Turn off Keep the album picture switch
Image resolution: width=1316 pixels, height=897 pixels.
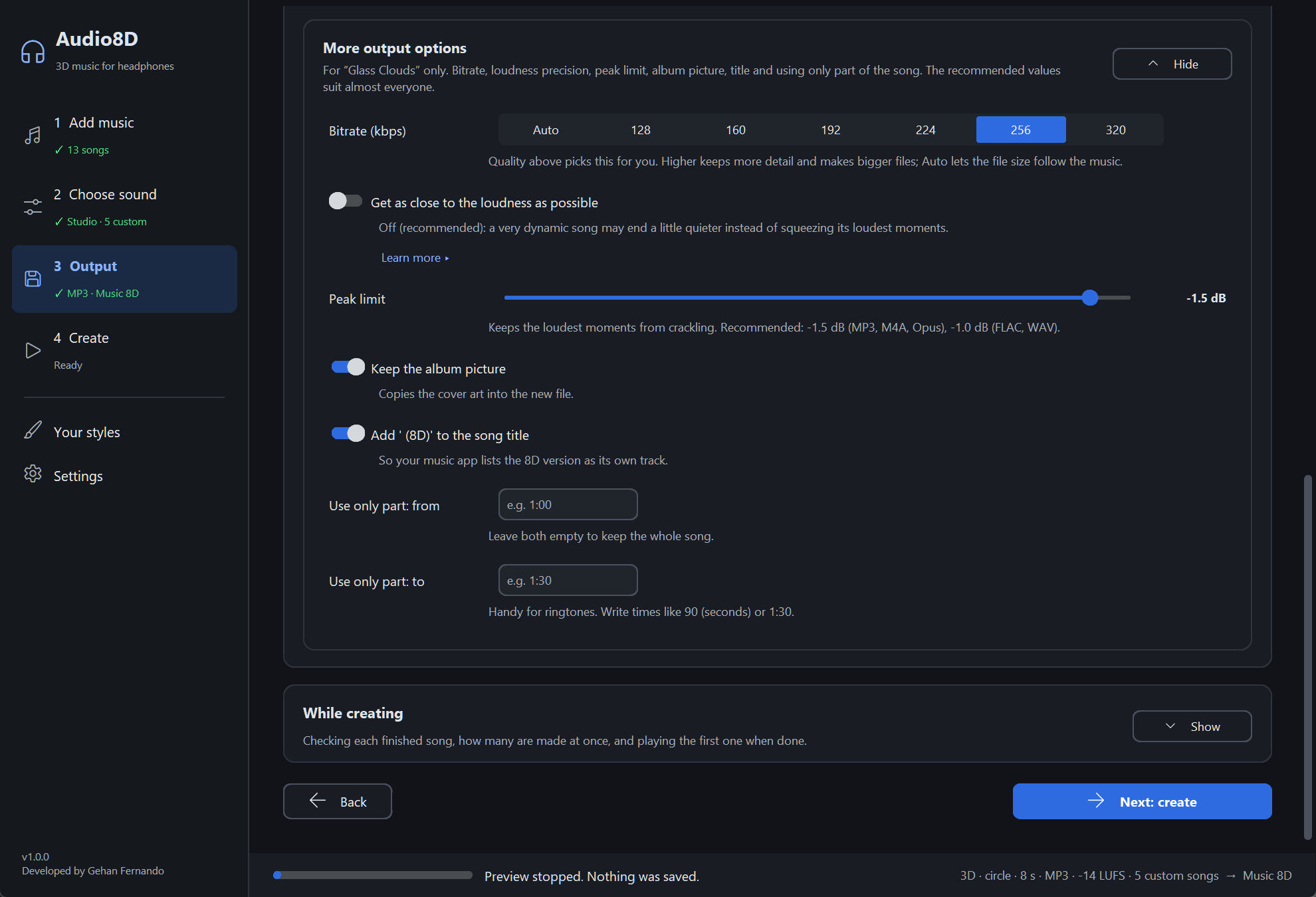point(348,367)
